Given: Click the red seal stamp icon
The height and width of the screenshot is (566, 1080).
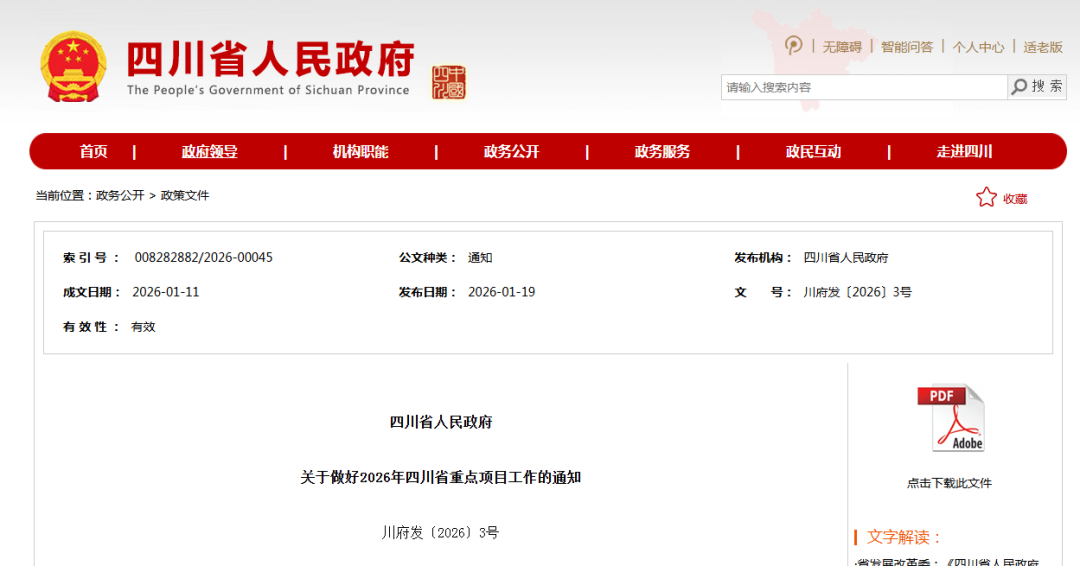Looking at the screenshot, I should 448,82.
